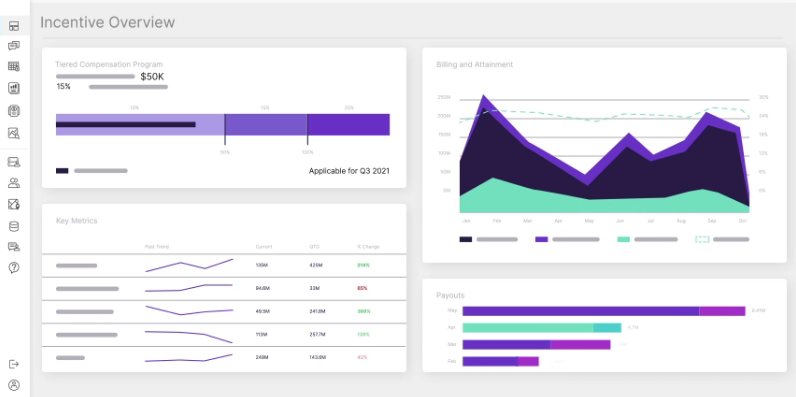
Task: Open the bar chart reports sidebar icon
Action: [14, 88]
